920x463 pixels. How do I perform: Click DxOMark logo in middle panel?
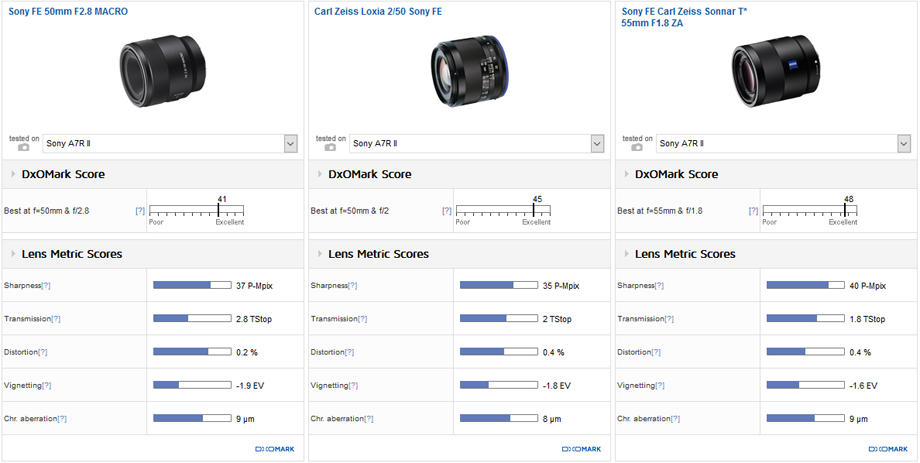point(581,450)
